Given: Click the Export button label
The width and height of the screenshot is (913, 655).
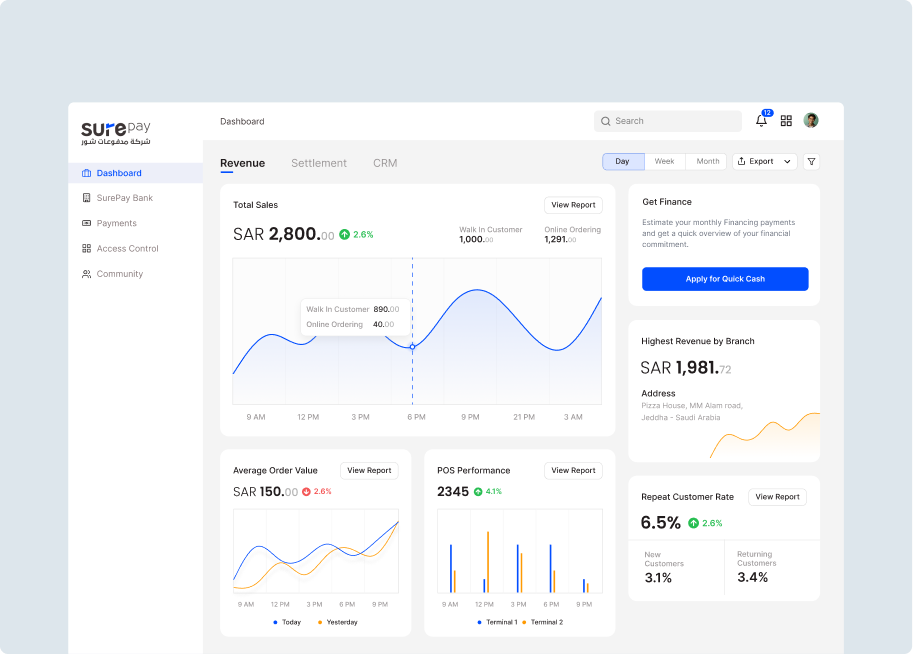Looking at the screenshot, I should pyautogui.click(x=761, y=162).
